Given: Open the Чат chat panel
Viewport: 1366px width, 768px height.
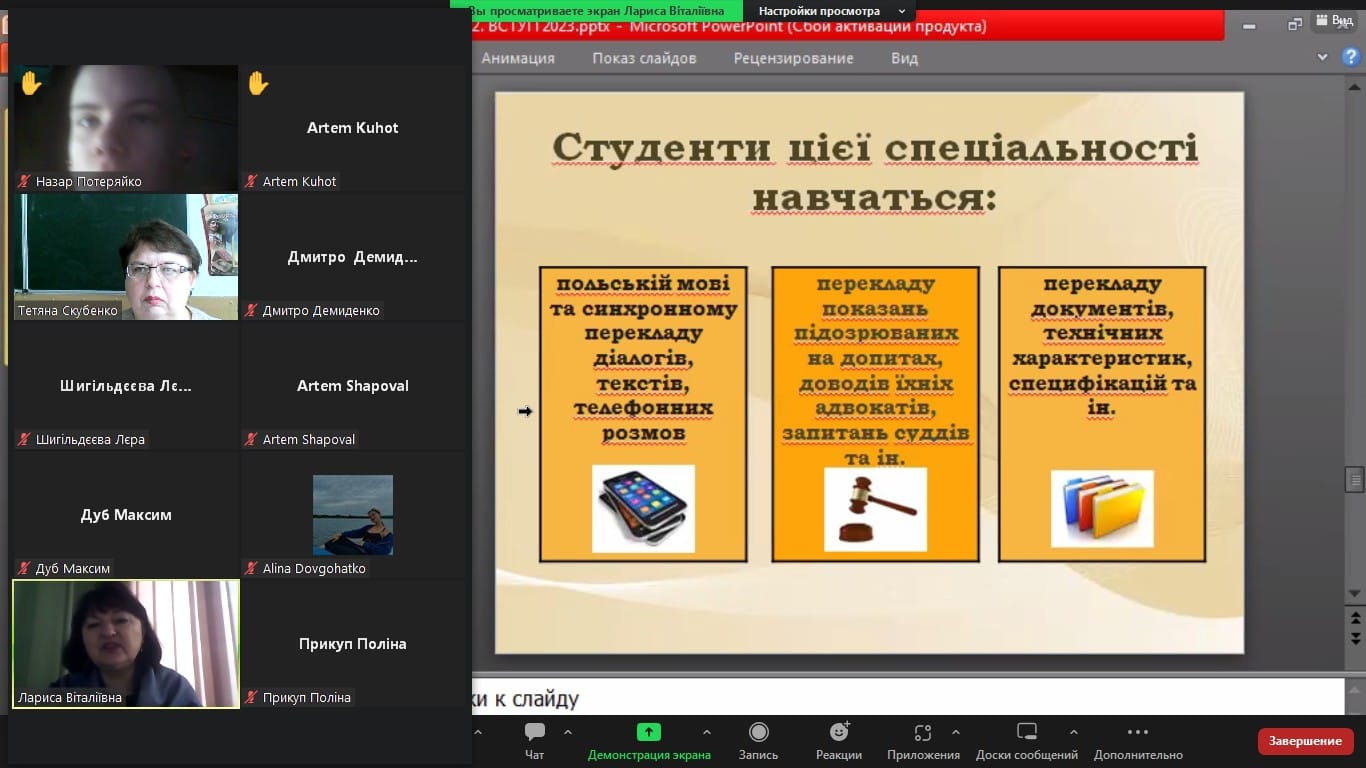Looking at the screenshot, I should pos(535,740).
